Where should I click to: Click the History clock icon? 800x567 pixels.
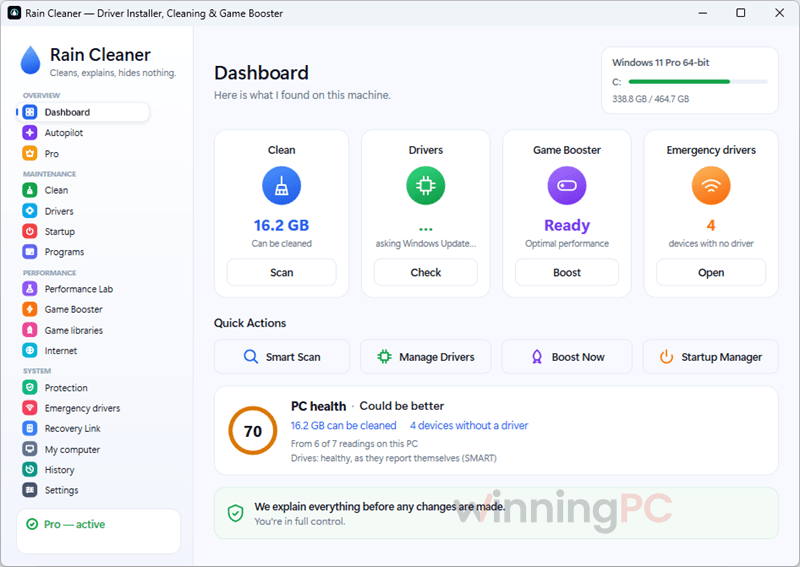click(30, 470)
